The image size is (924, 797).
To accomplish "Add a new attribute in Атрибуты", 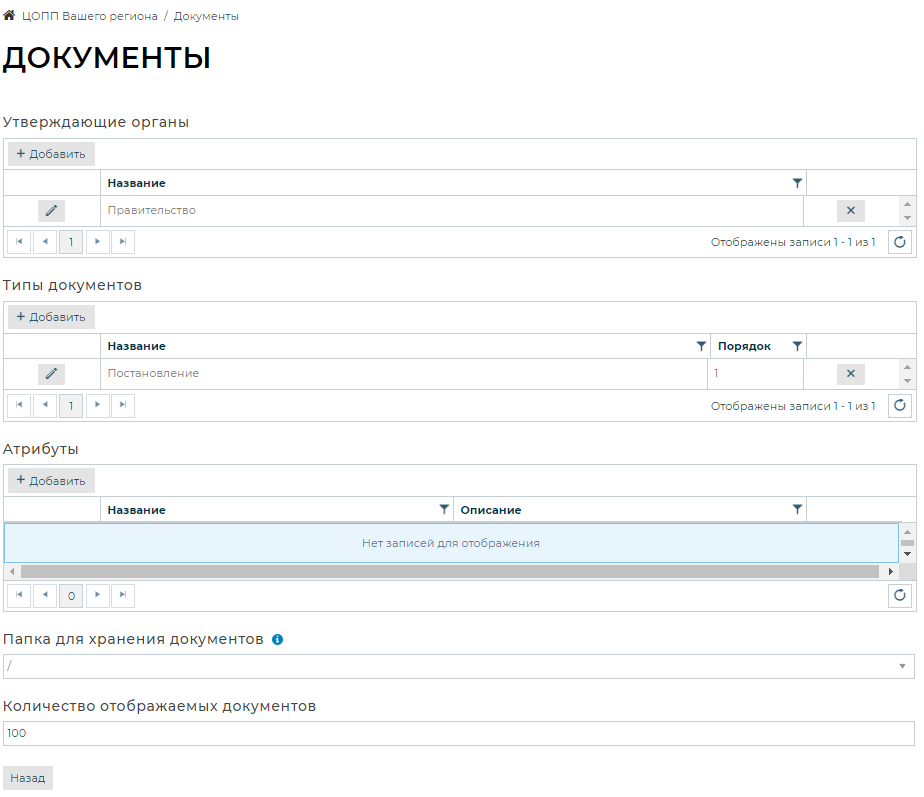I will [x=51, y=480].
